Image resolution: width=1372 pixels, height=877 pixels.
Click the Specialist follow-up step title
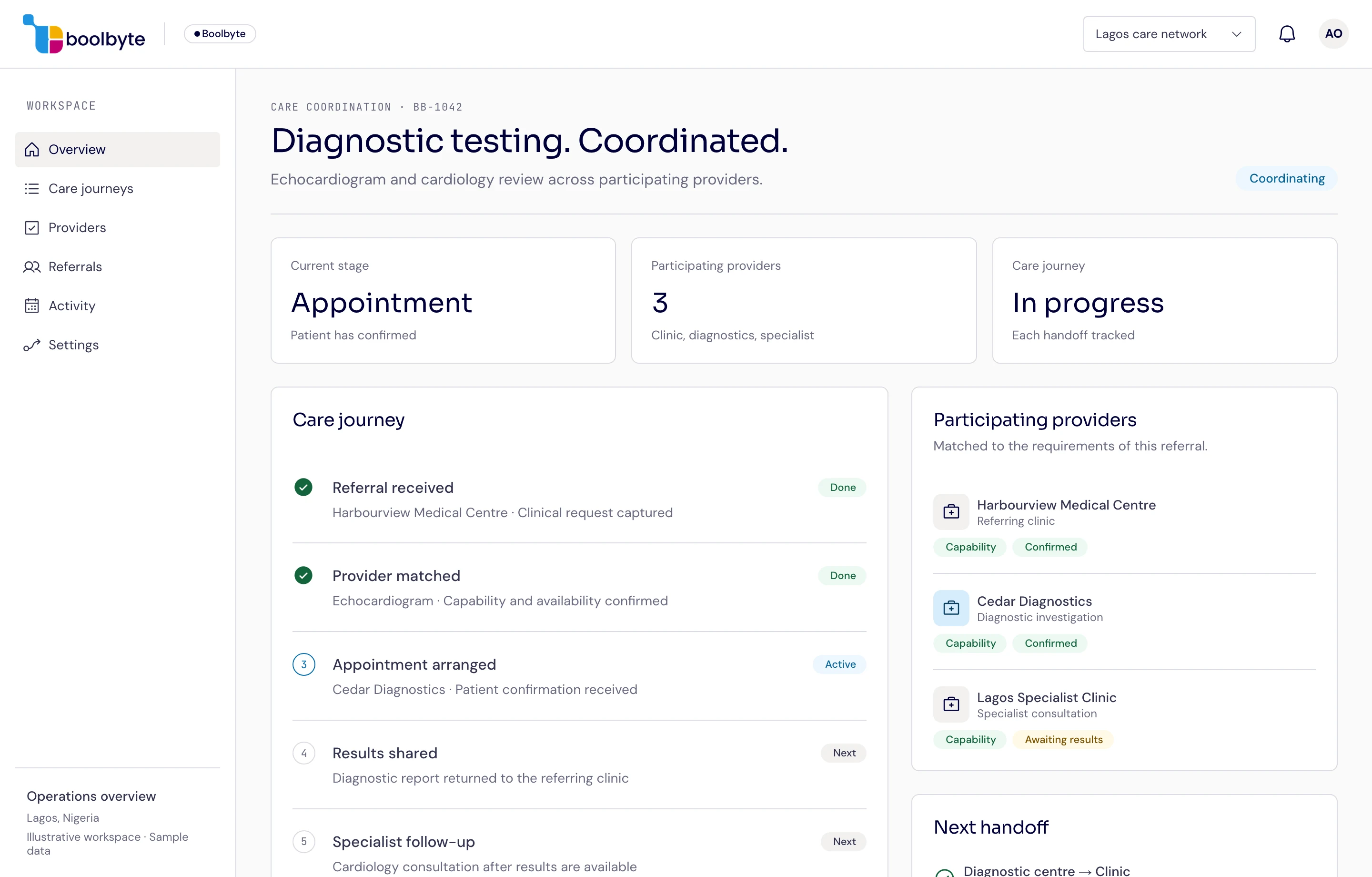tap(404, 842)
